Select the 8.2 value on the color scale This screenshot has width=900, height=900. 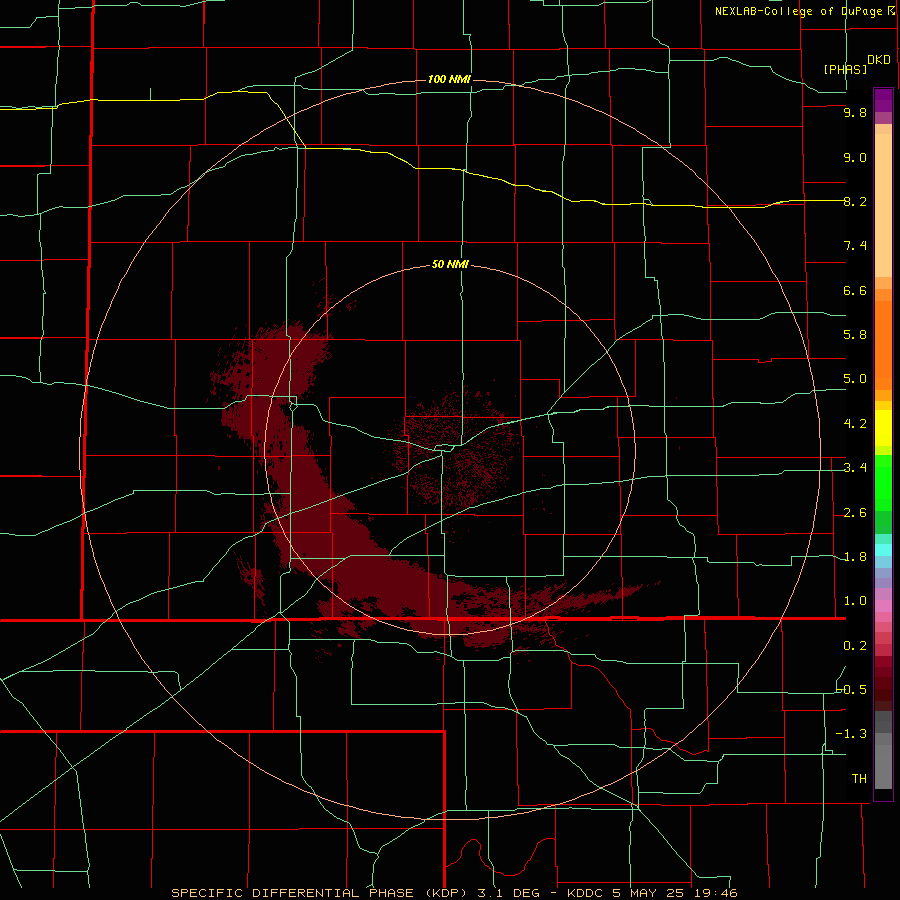click(x=855, y=201)
